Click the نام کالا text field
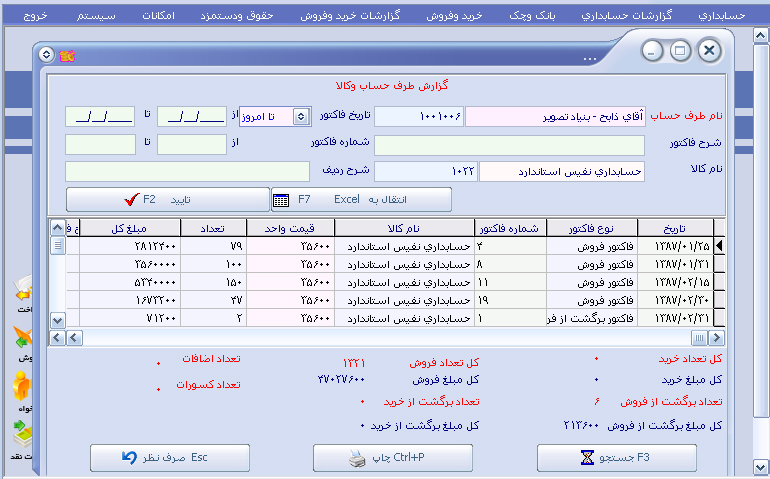The image size is (770, 479). (x=562, y=171)
